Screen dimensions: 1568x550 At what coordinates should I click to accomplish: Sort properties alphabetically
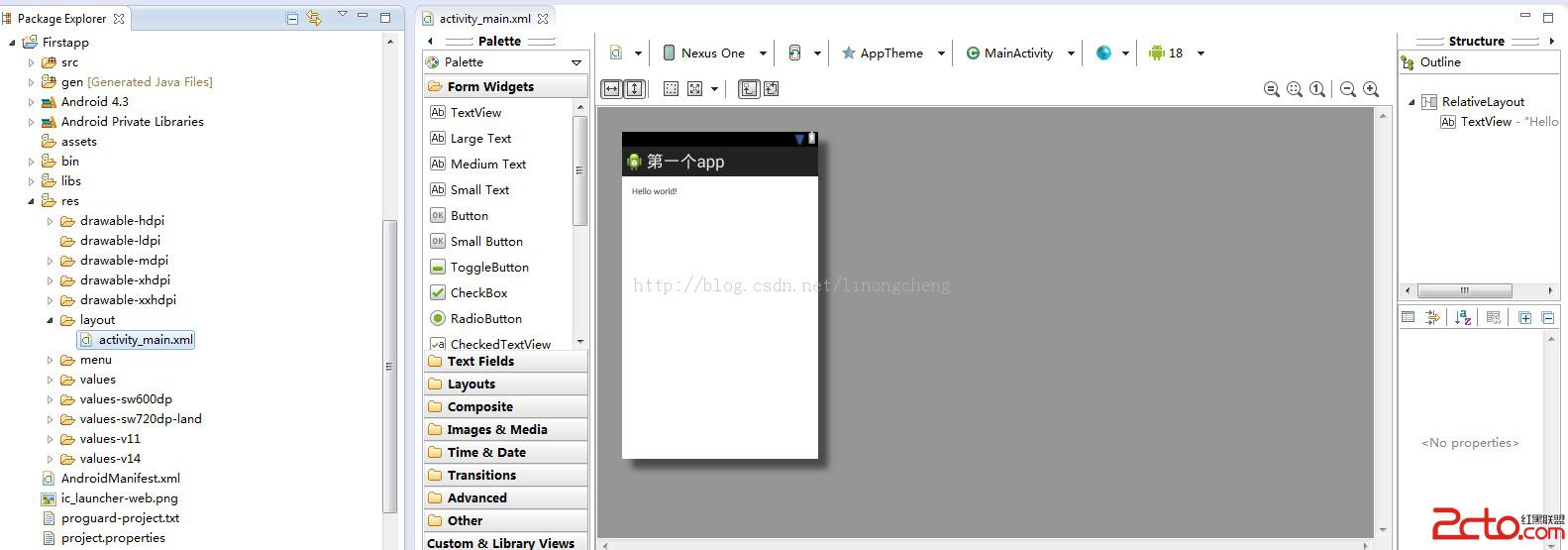1463,317
